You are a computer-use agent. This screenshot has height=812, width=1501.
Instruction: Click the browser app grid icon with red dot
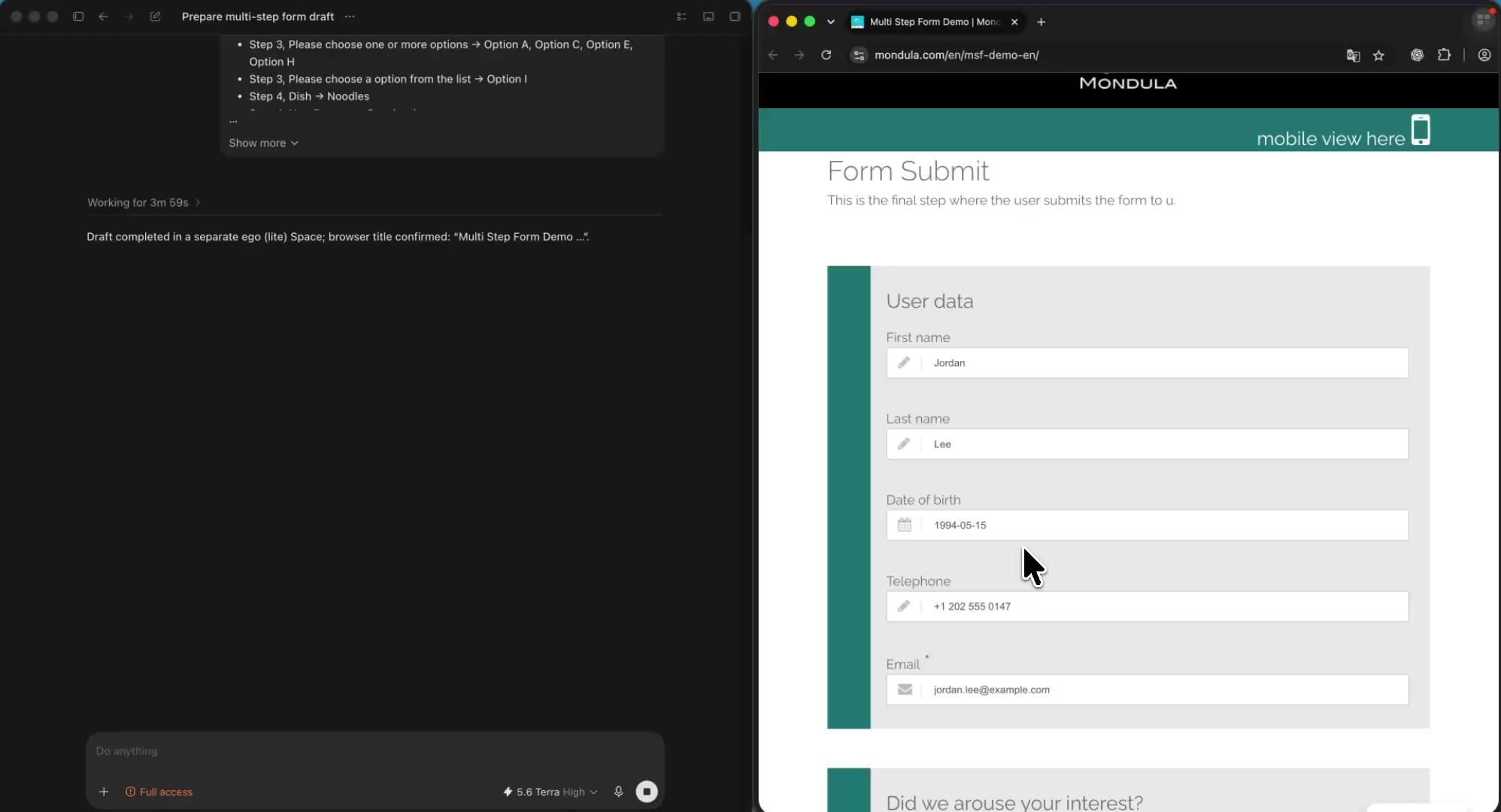1483,20
